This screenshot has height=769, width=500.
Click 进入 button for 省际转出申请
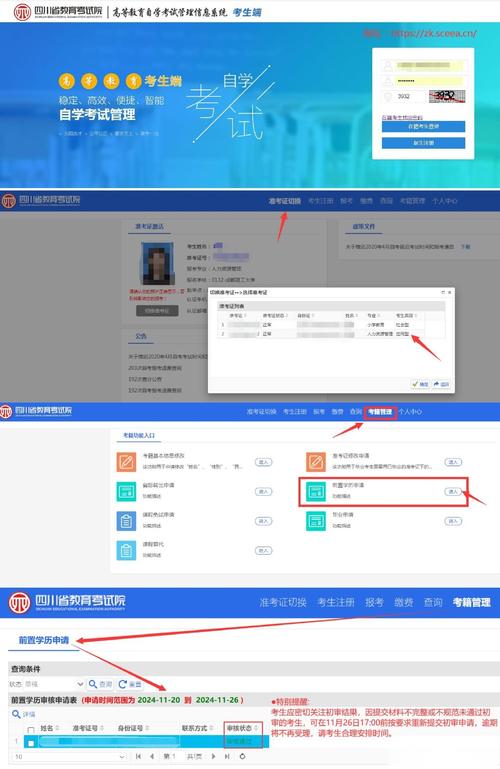point(263,491)
